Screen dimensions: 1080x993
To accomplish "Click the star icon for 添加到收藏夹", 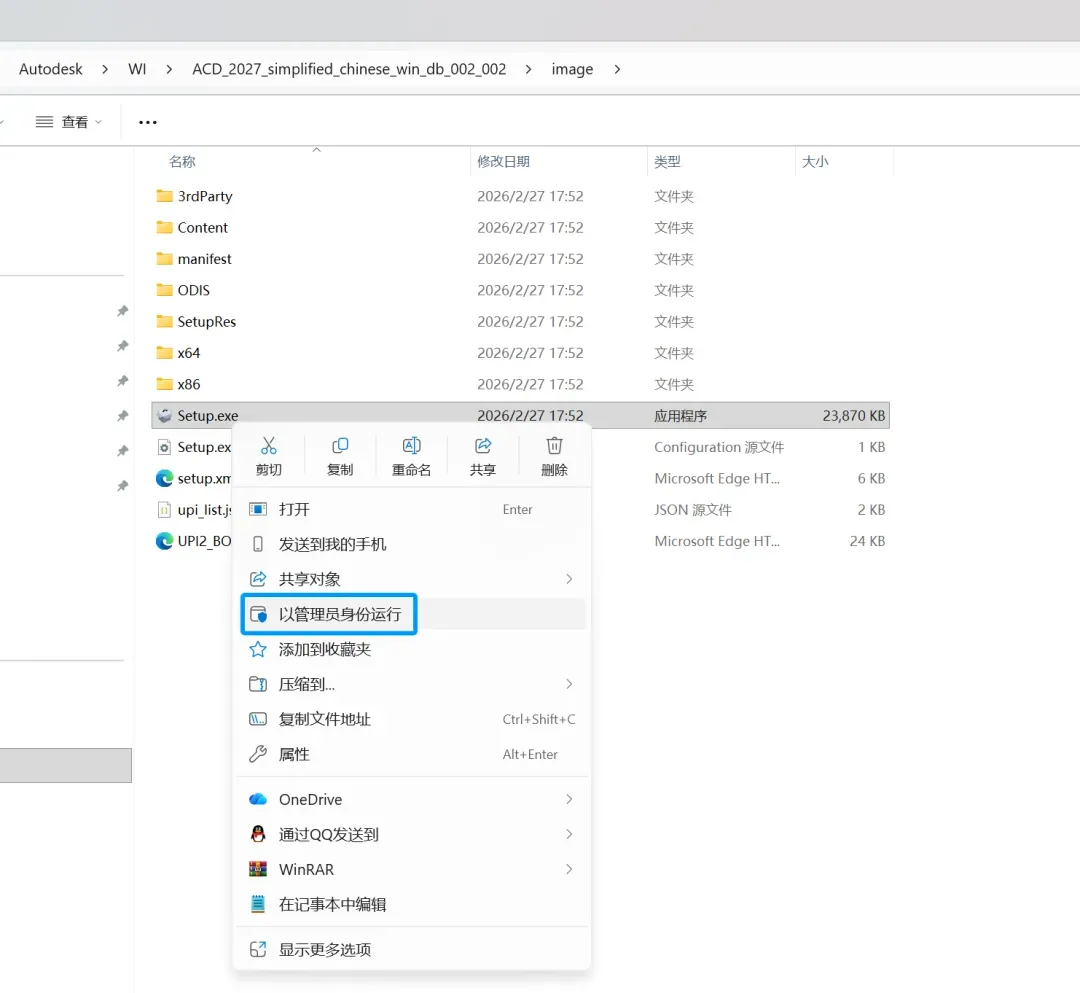I will [x=258, y=649].
